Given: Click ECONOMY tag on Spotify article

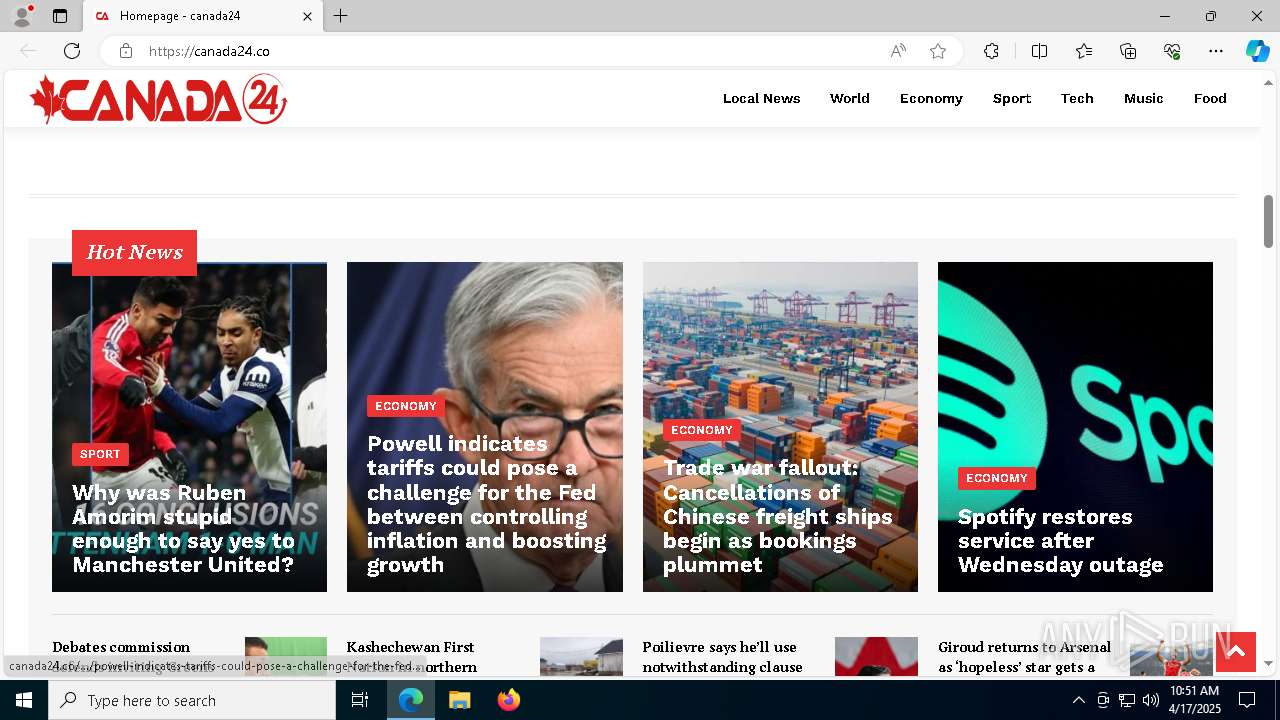Looking at the screenshot, I should coord(997,478).
